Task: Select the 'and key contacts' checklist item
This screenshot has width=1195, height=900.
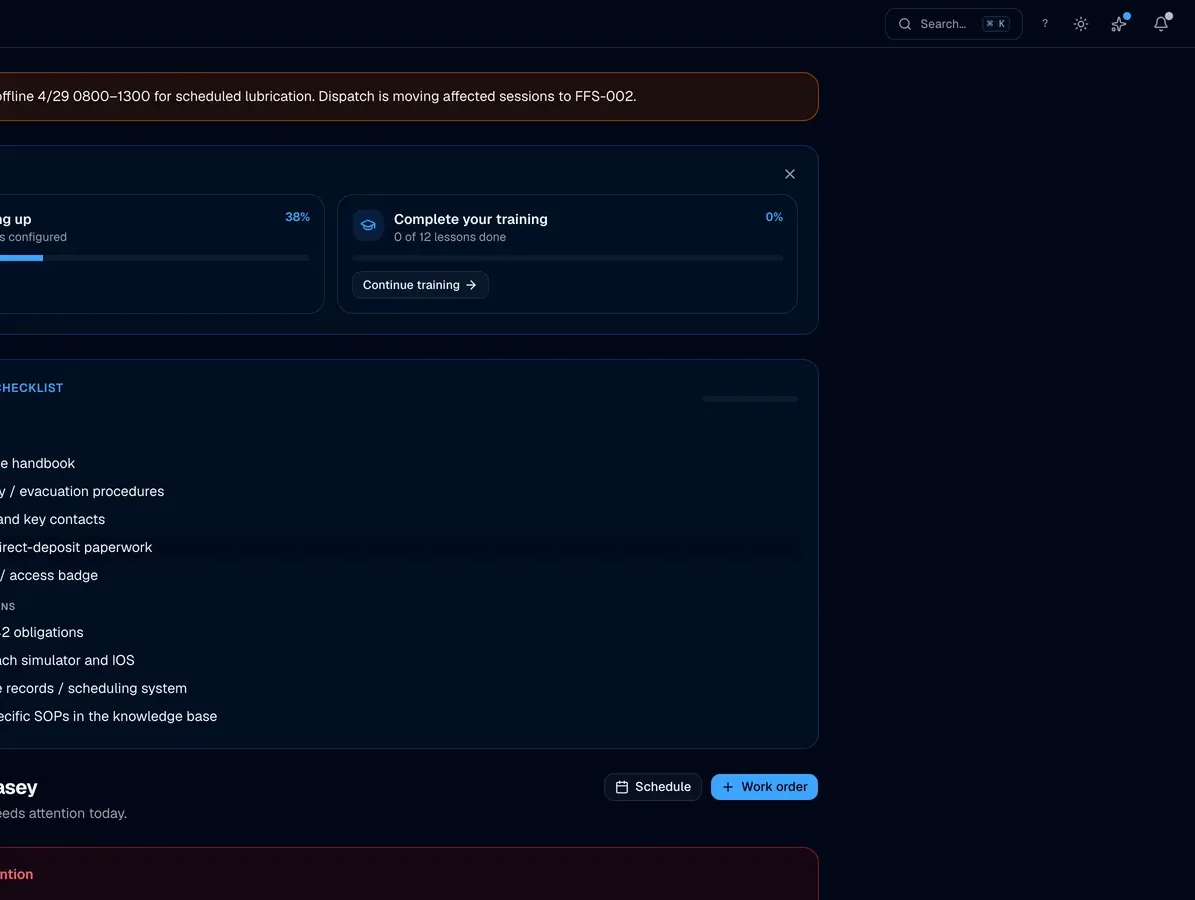Action: (x=53, y=520)
